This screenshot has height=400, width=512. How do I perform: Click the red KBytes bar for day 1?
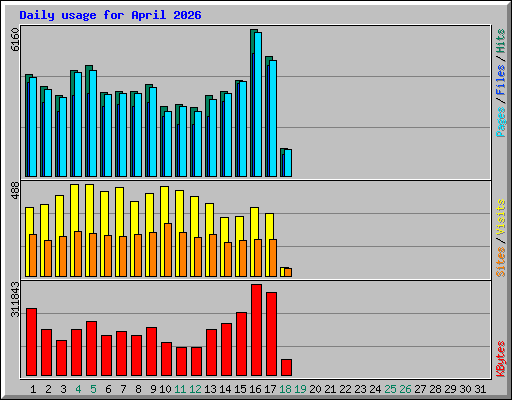[x=31, y=342]
